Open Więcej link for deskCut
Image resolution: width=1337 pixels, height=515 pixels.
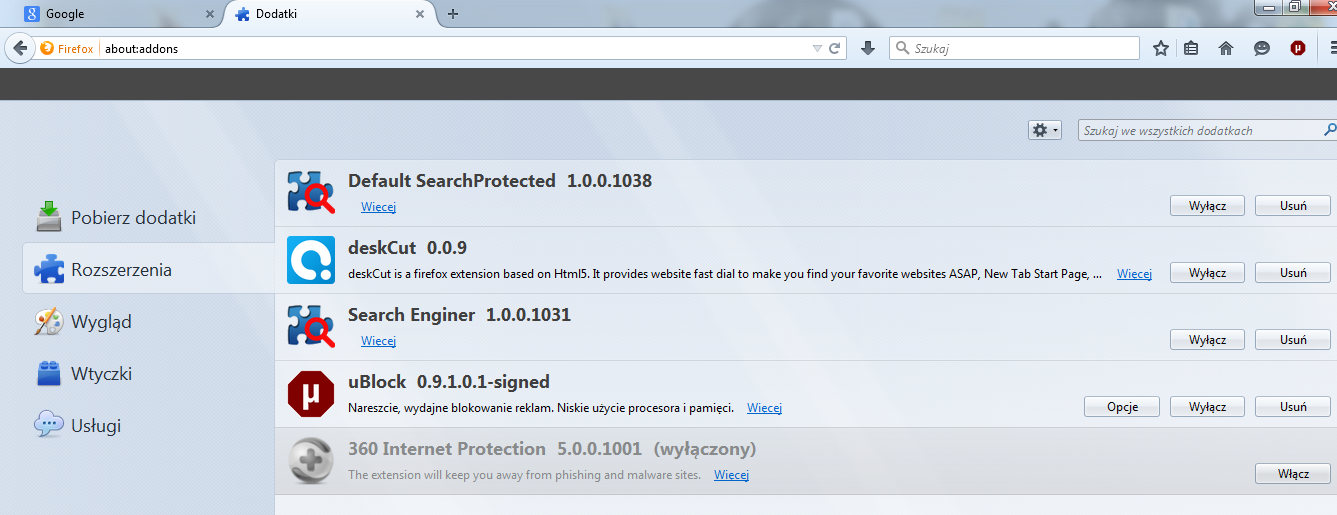[x=1135, y=274]
